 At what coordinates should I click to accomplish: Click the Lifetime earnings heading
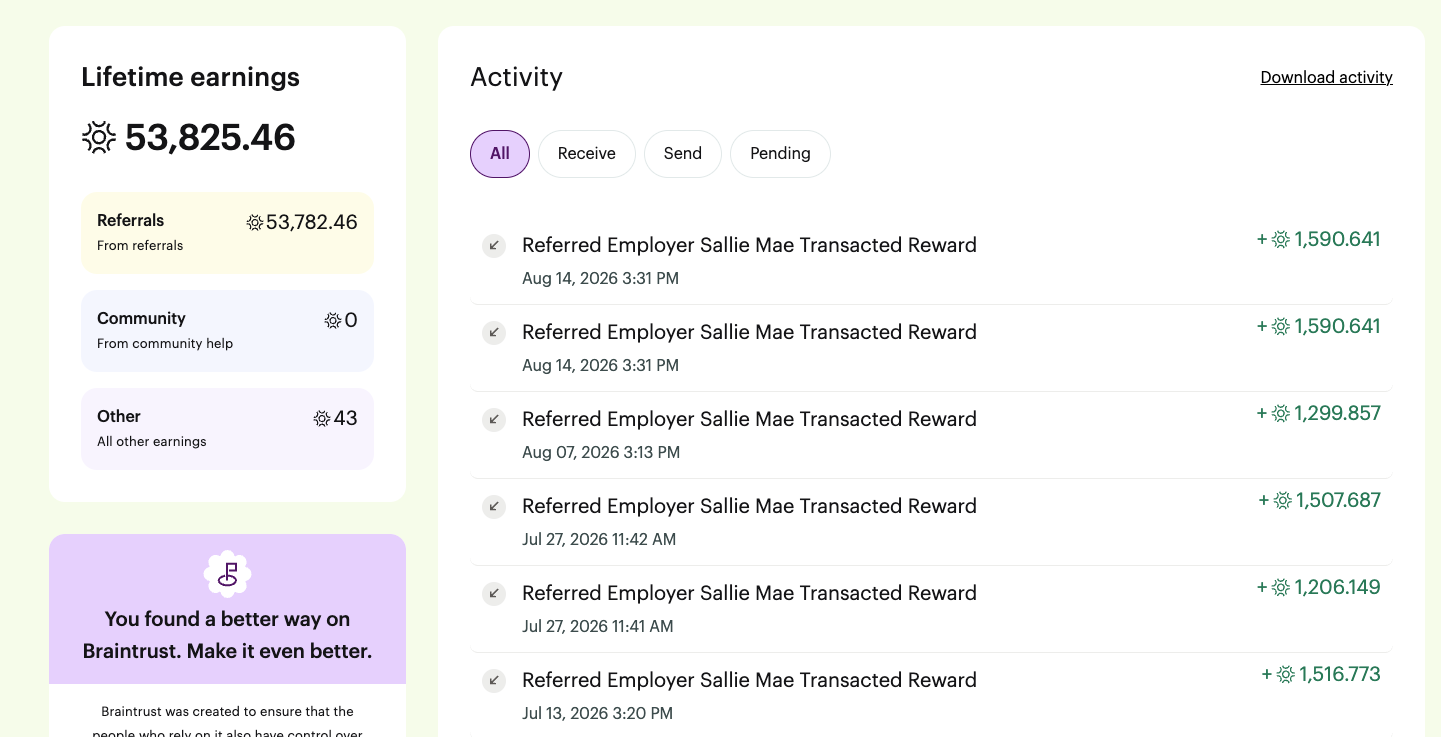click(190, 77)
